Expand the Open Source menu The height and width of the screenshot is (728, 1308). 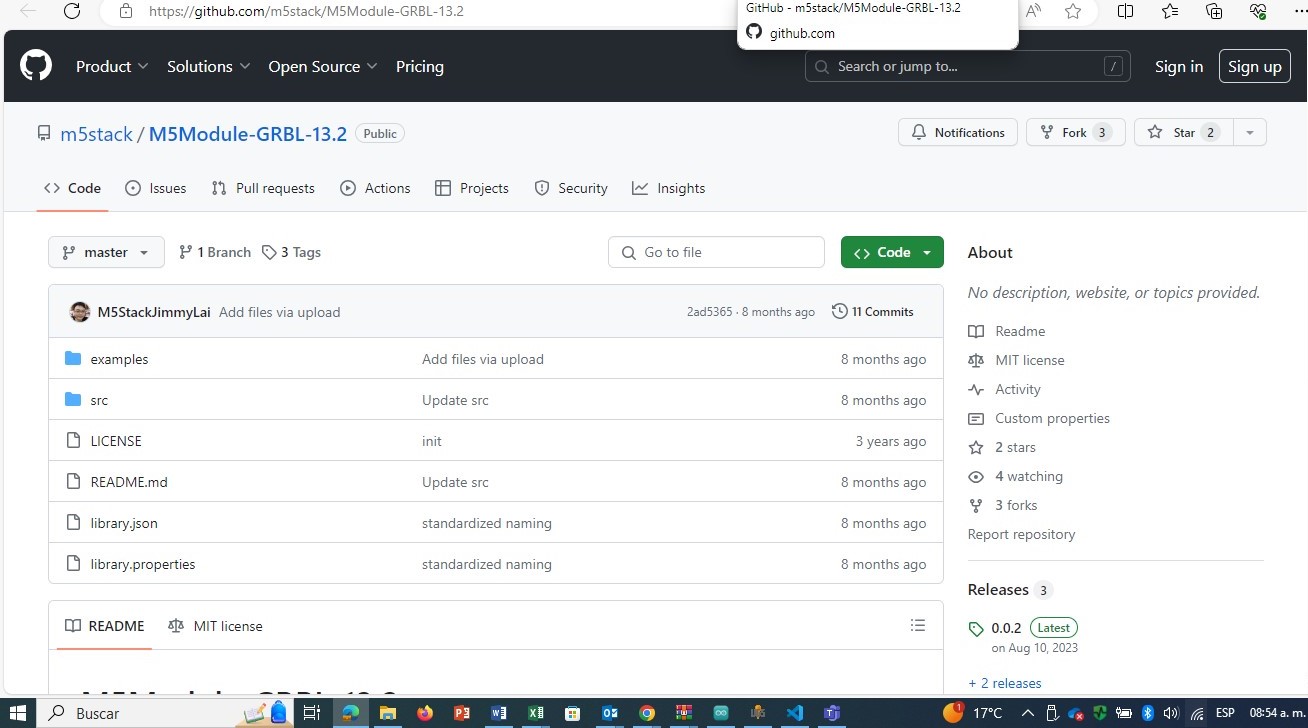pyautogui.click(x=323, y=66)
